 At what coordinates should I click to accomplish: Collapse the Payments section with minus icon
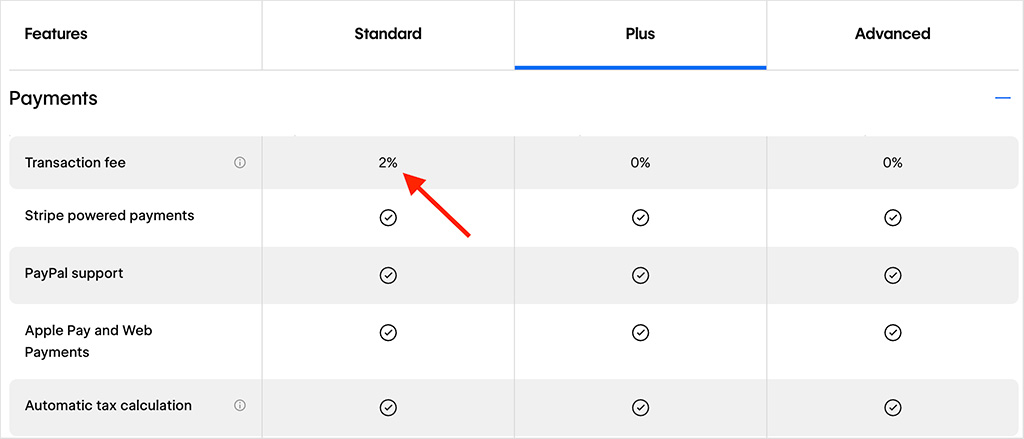(1002, 98)
